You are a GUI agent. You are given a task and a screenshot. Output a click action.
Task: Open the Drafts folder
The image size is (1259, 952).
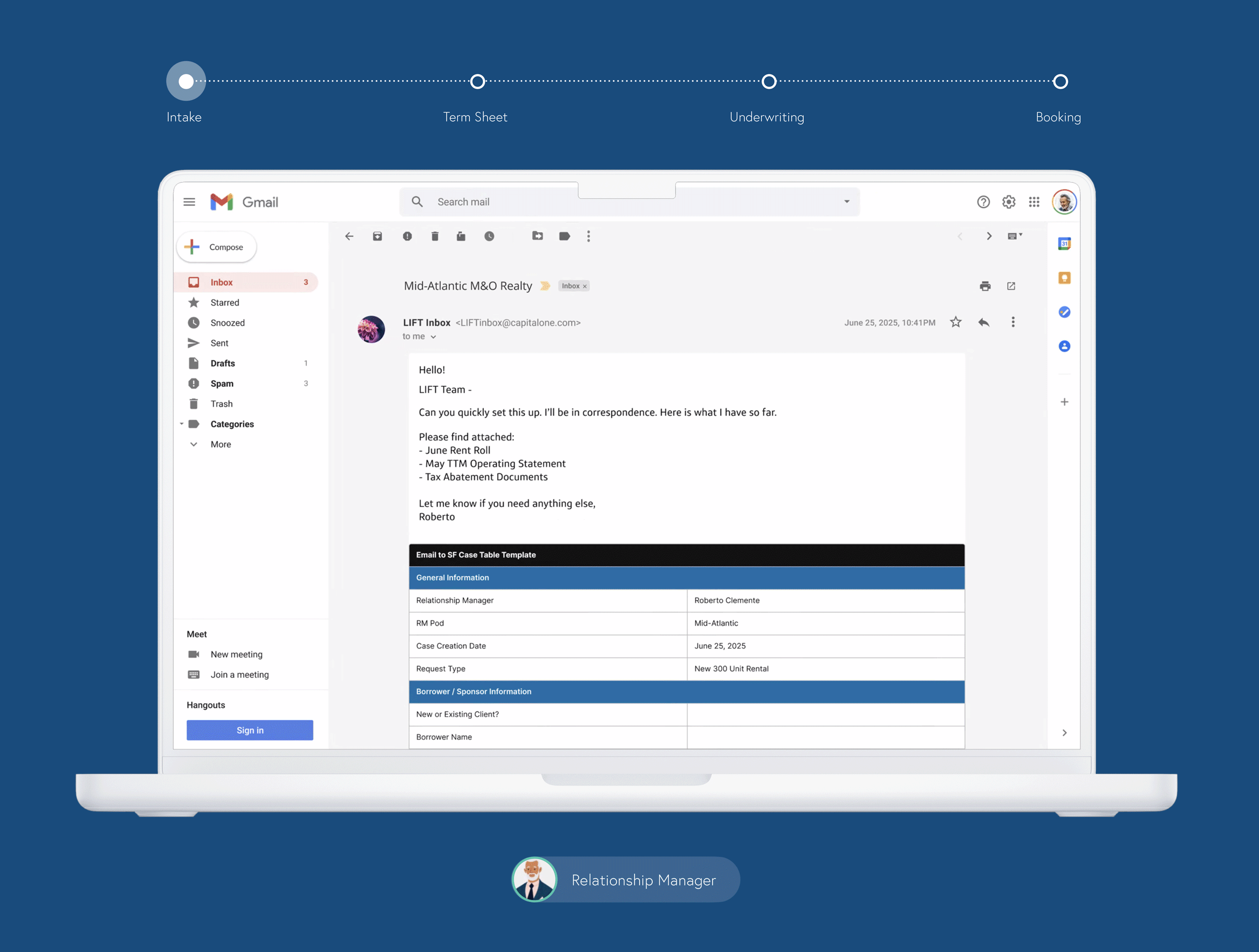point(223,363)
